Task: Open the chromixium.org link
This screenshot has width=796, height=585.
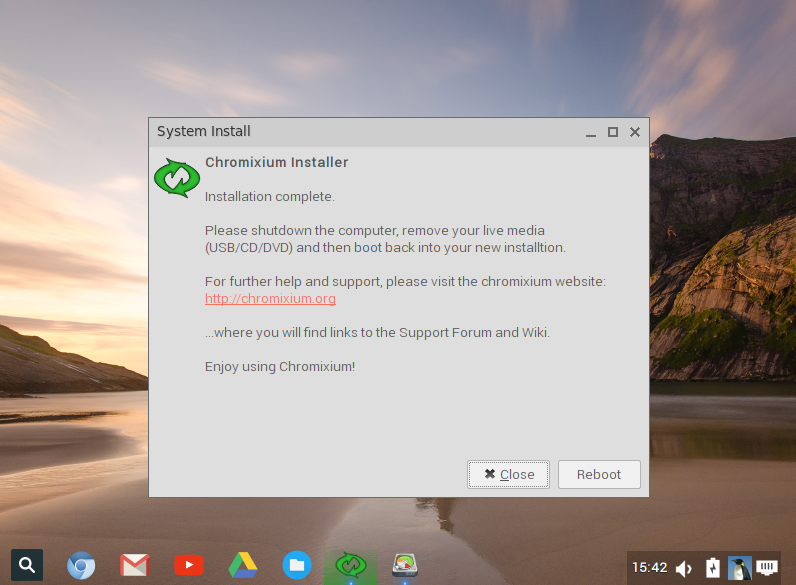Action: pyautogui.click(x=270, y=299)
